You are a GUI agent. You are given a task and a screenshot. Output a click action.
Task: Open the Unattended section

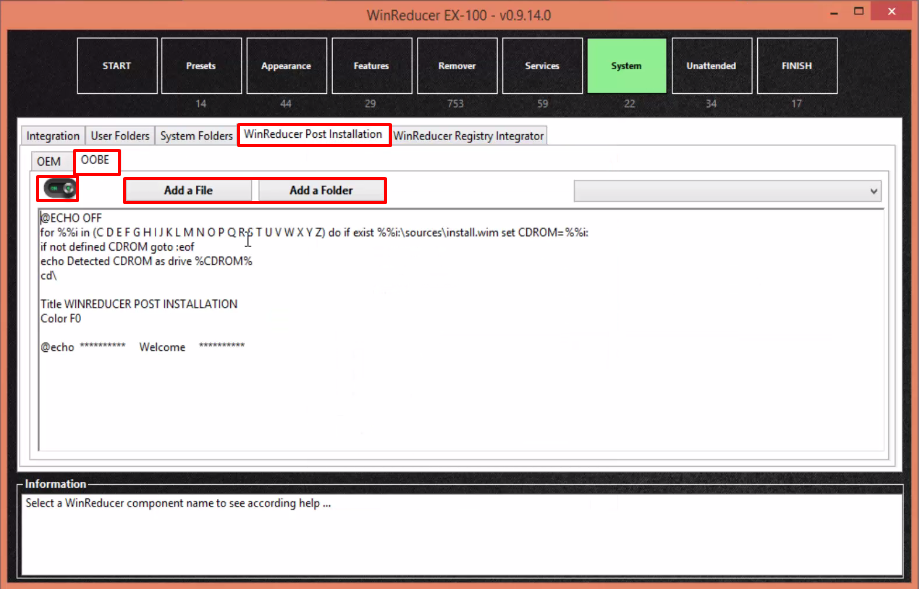[712, 66]
